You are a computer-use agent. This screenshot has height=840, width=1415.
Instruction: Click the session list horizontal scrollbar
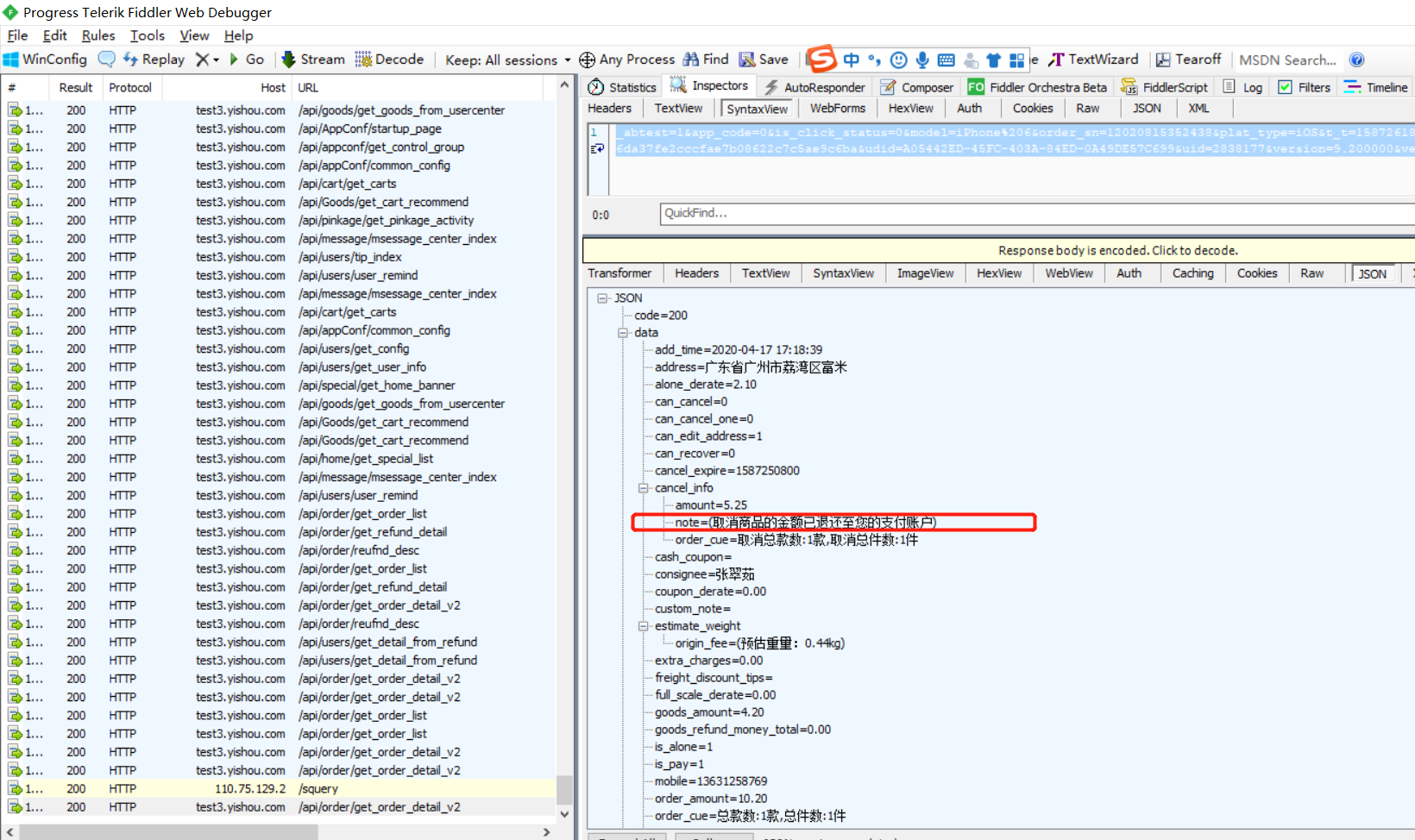[168, 832]
